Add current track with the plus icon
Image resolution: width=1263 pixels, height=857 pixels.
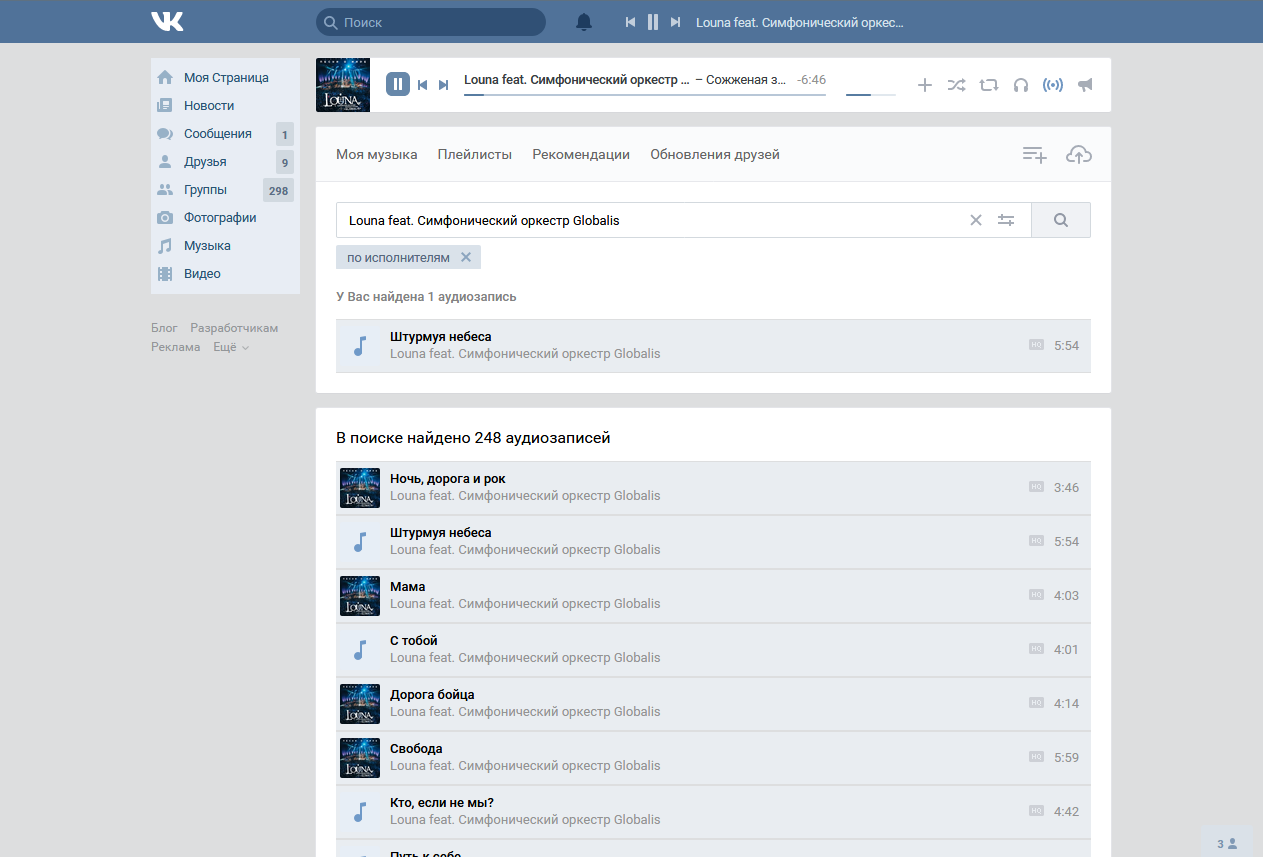point(925,85)
